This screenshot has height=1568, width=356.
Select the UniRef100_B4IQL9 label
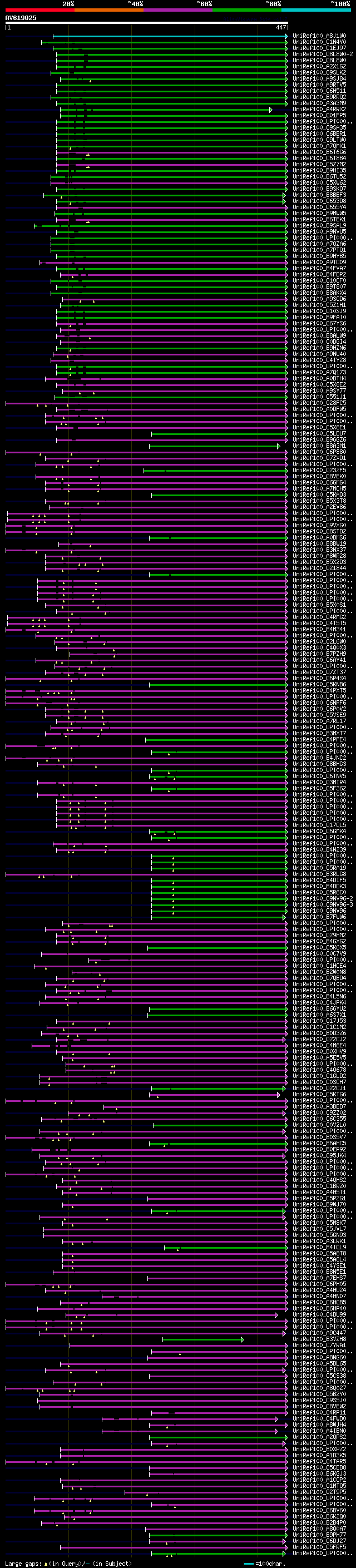319,1247
